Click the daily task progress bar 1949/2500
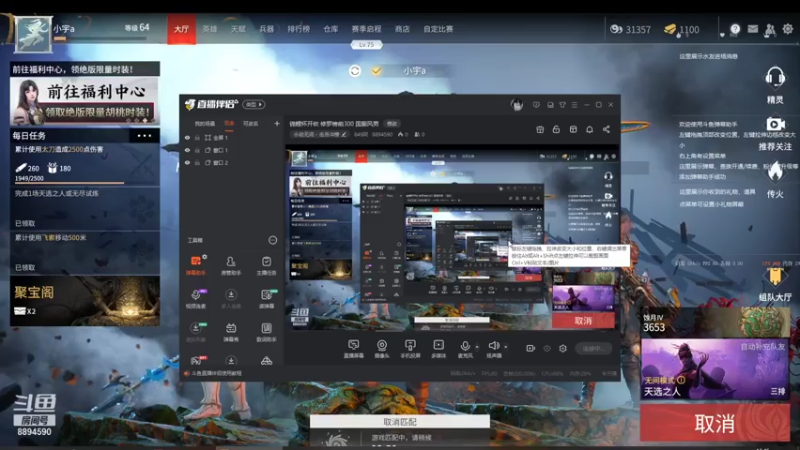This screenshot has height=450, width=800. (x=69, y=182)
